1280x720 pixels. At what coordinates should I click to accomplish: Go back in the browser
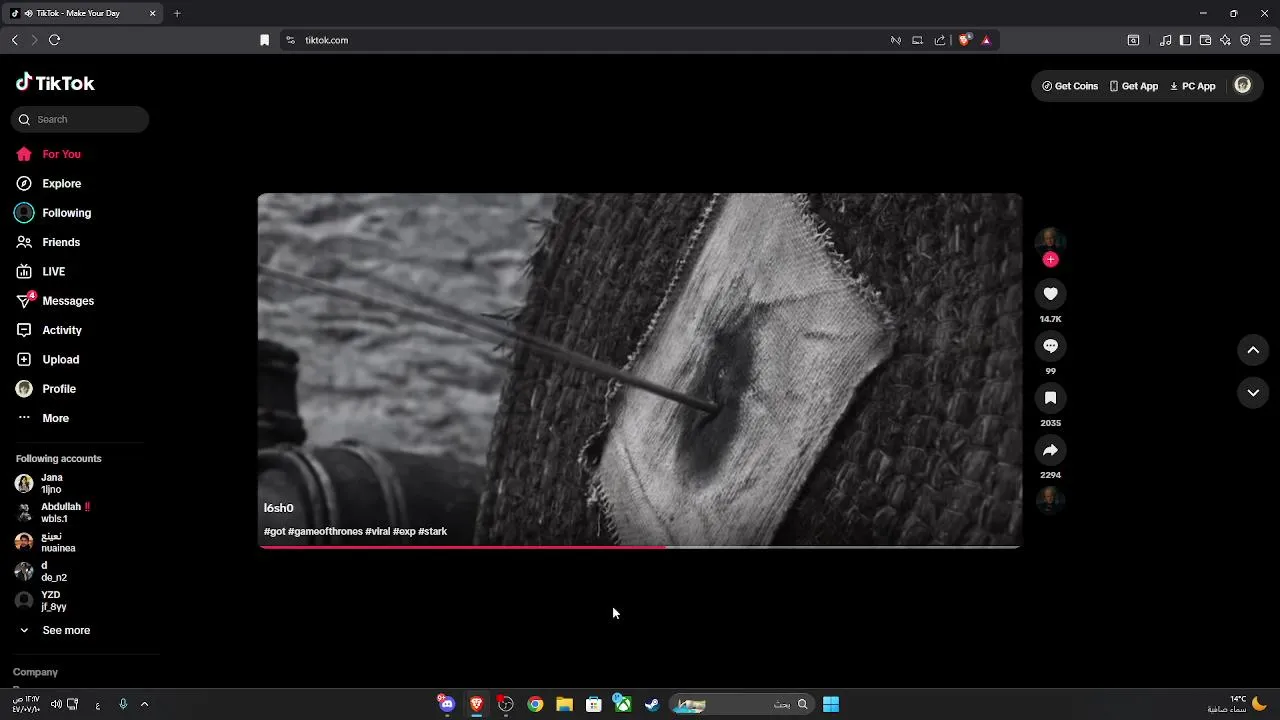pyautogui.click(x=14, y=40)
